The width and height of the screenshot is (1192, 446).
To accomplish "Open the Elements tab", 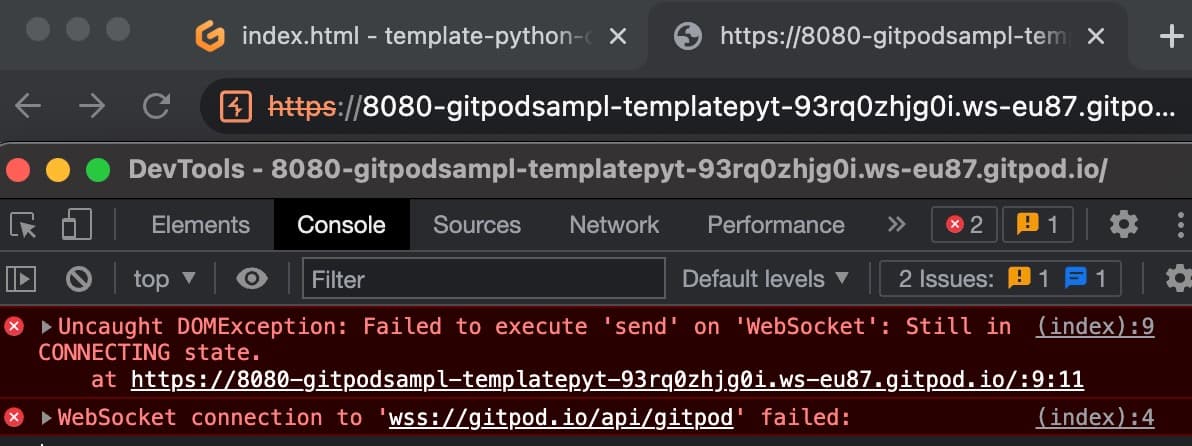I will (201, 225).
